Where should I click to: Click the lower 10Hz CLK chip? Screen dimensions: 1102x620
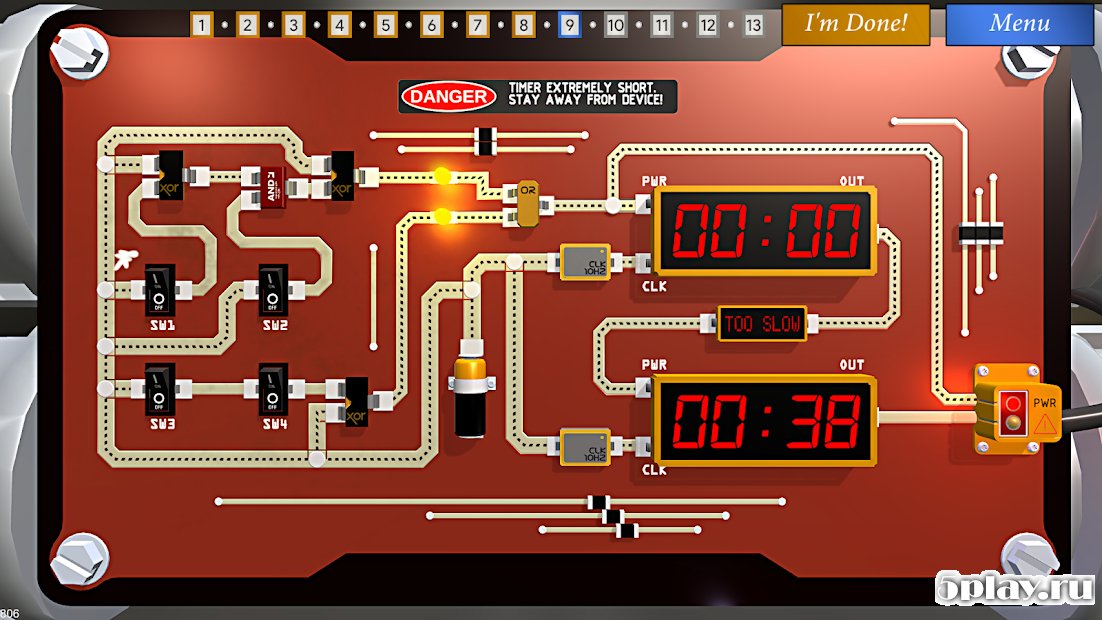tap(585, 447)
